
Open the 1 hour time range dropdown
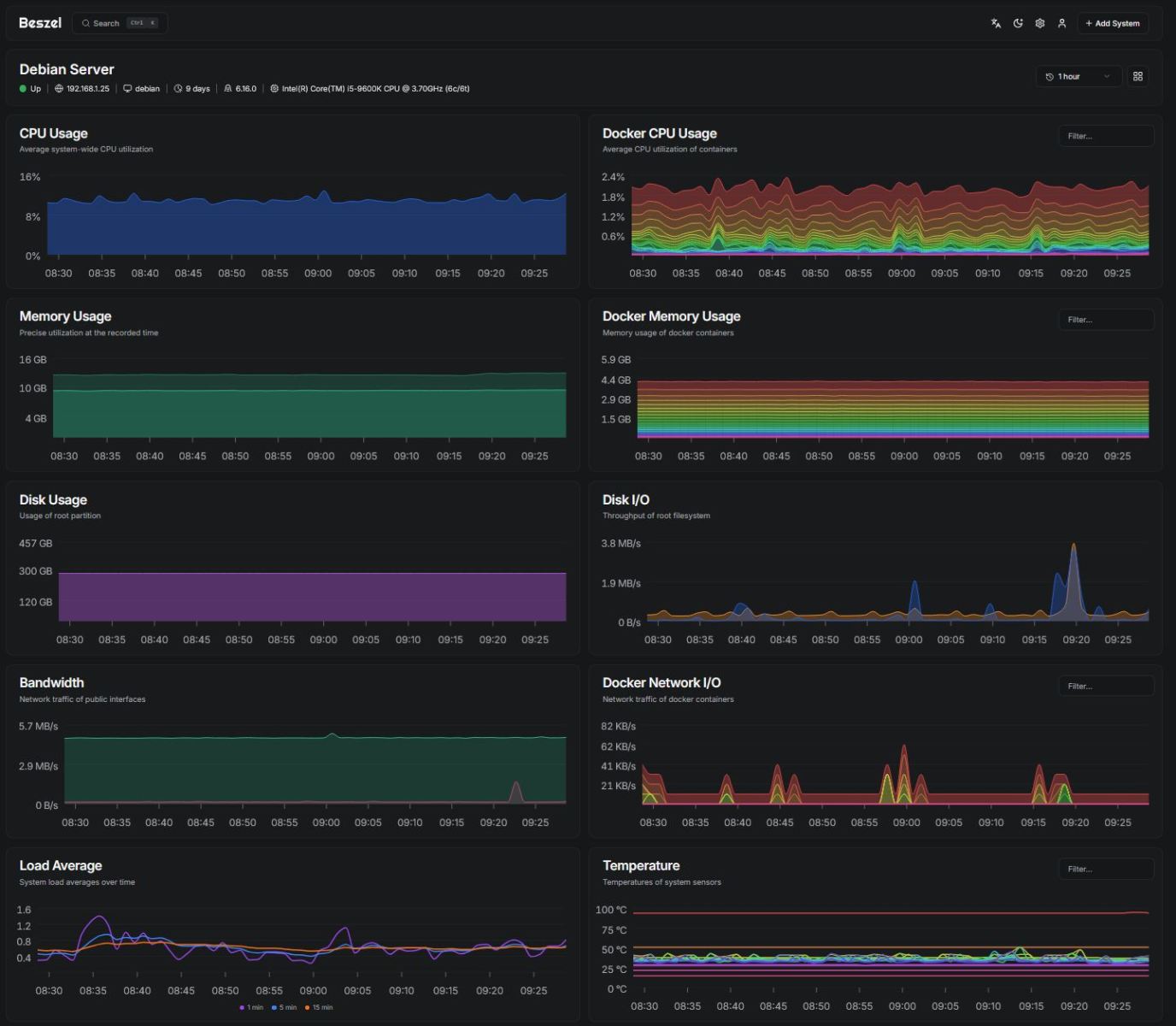click(x=1079, y=76)
